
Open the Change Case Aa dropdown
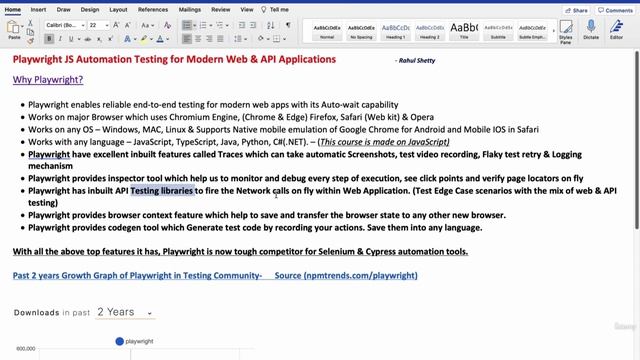click(x=147, y=25)
